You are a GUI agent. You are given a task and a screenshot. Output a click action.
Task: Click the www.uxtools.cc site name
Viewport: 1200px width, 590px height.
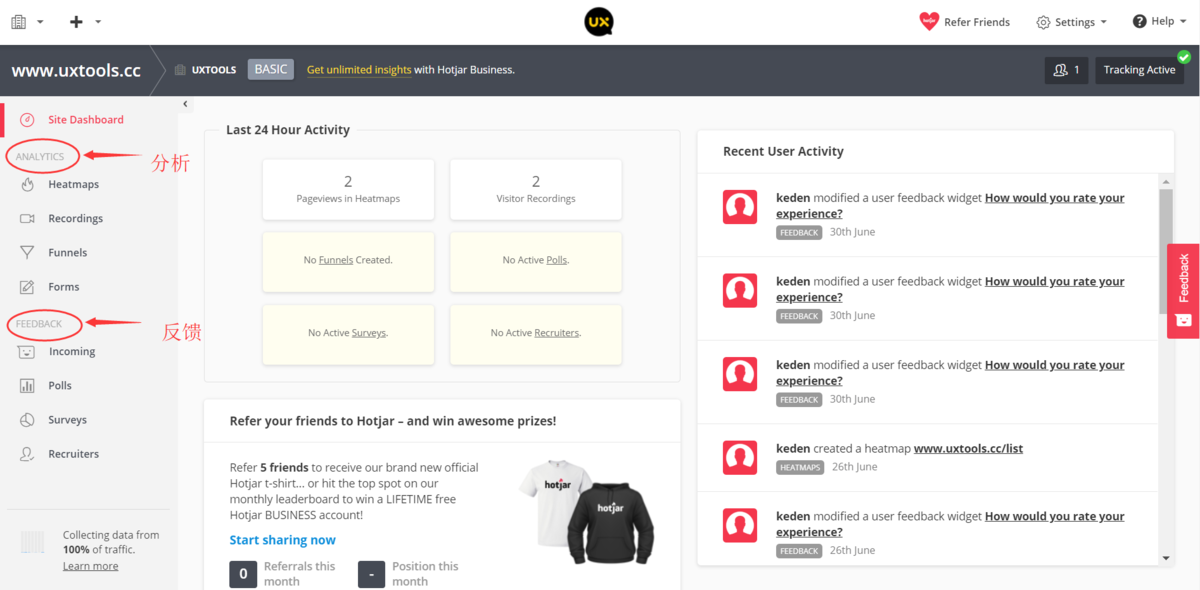point(76,71)
